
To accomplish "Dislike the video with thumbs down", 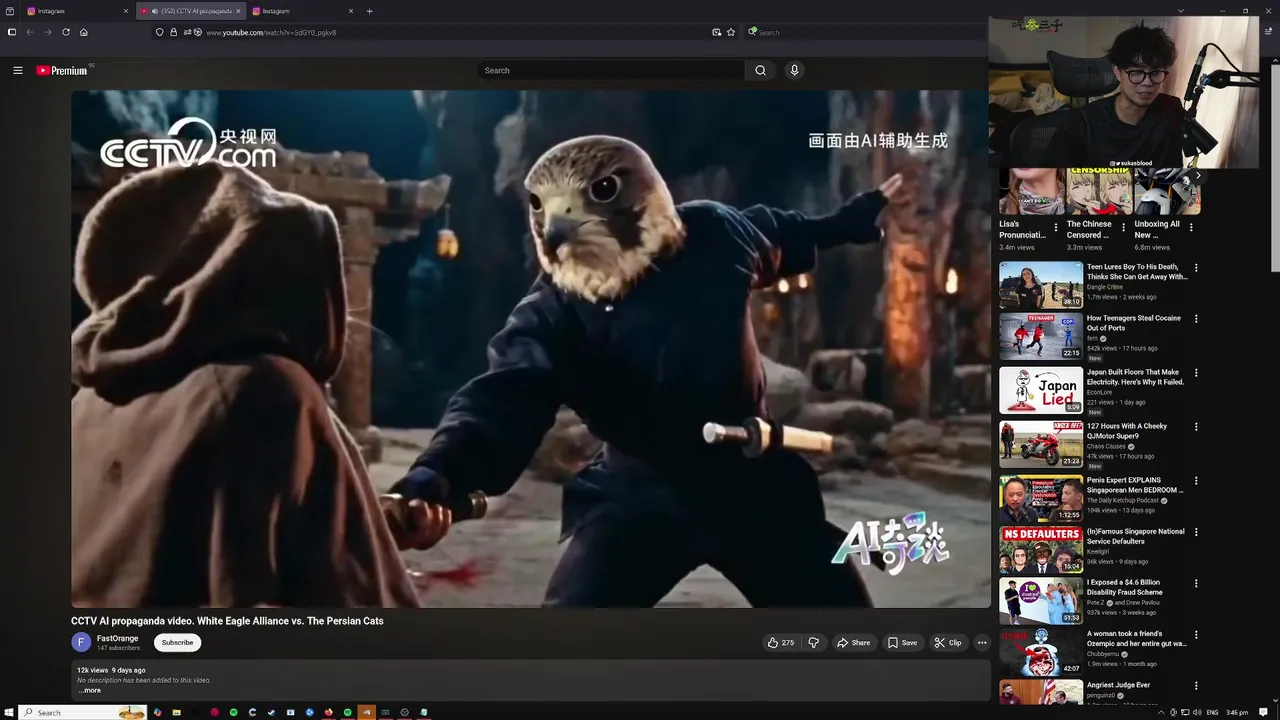I will pos(813,642).
